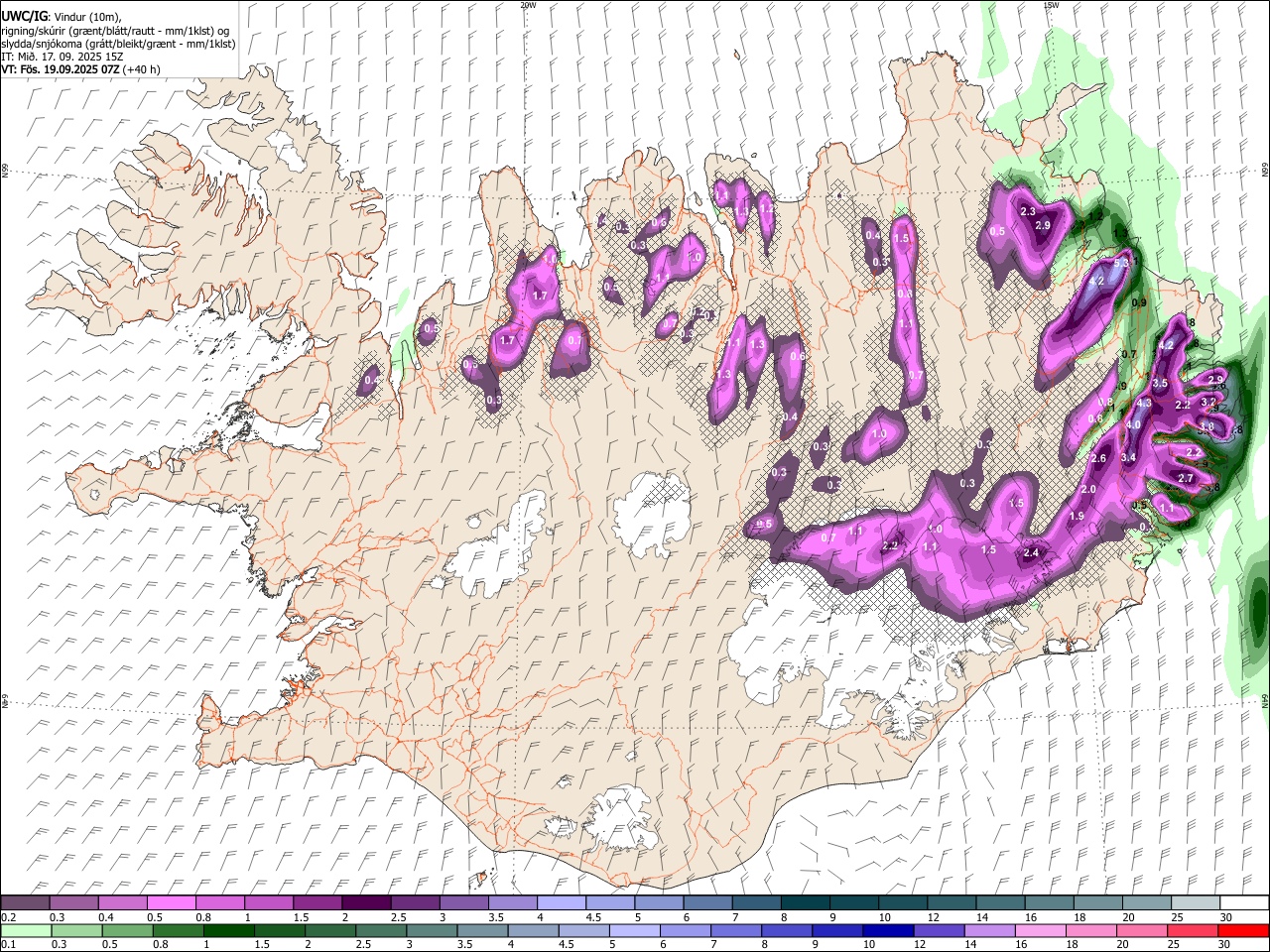Viewport: 1270px width, 952px height.
Task: Select the pale green 0.1 swatch, lower legend
Action: pos(26,931)
